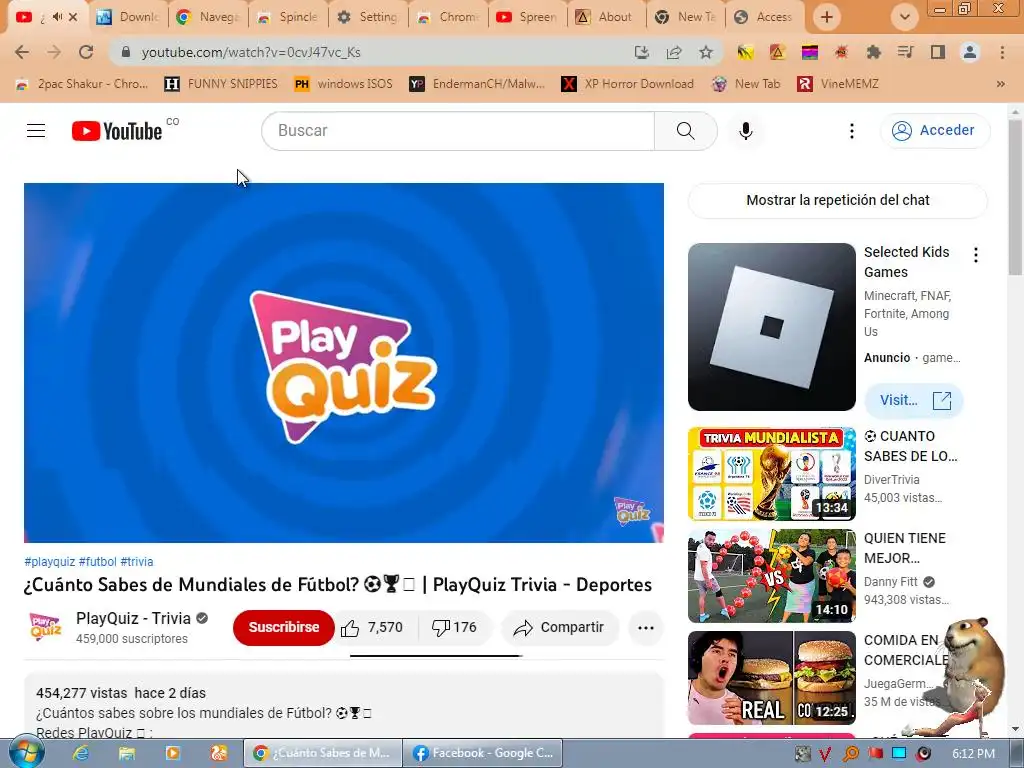Open the Chrome profile avatar
Viewport: 1024px width, 768px height.
(x=970, y=52)
